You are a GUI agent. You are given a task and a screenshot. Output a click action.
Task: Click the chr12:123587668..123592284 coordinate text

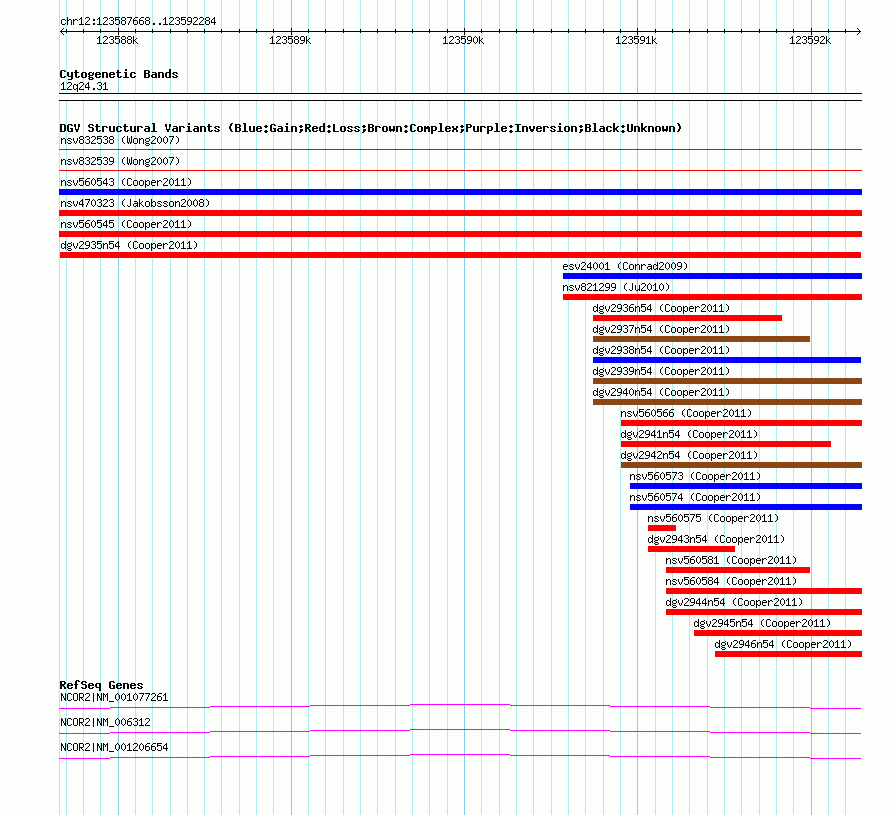138,21
